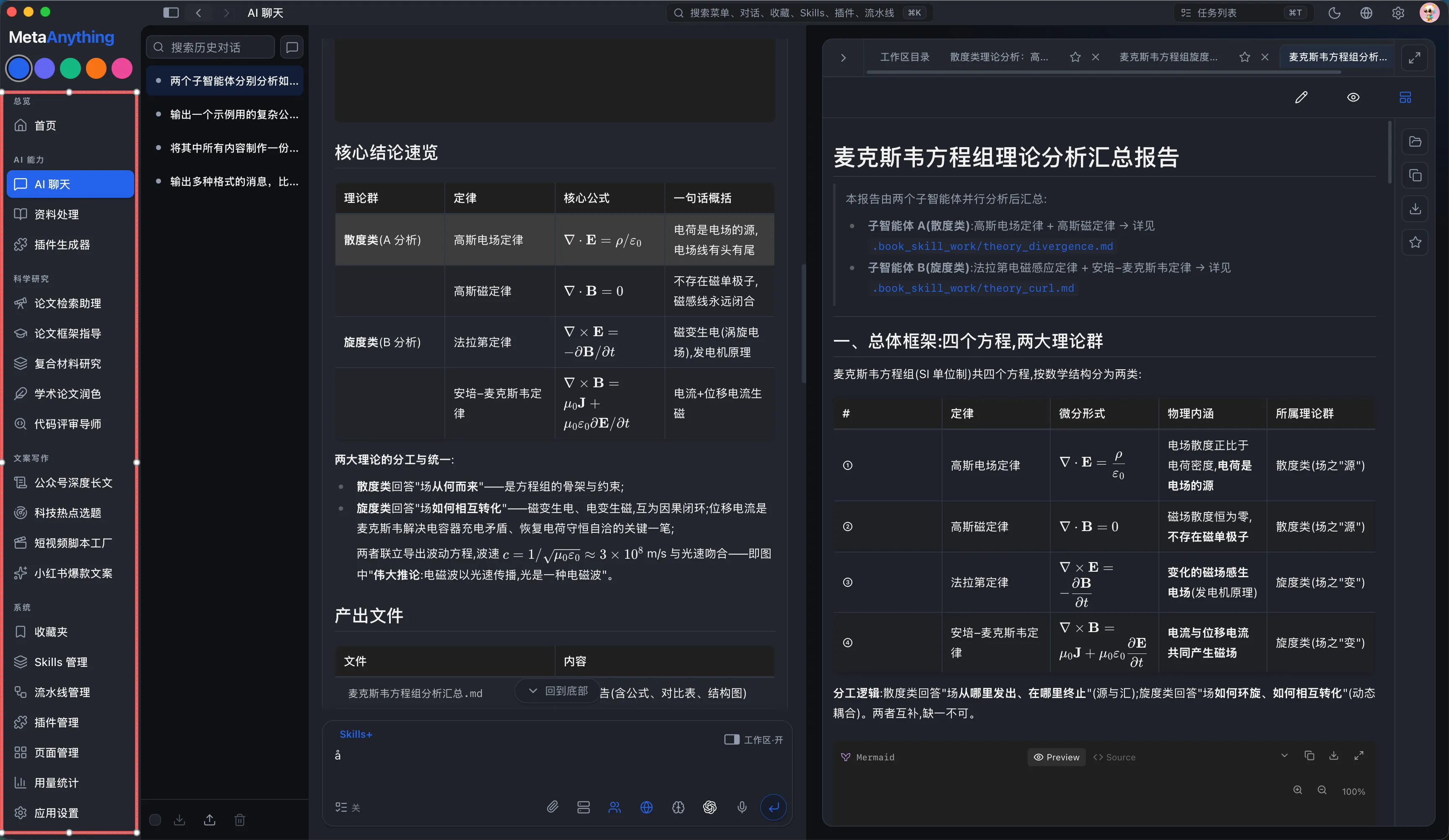This screenshot has width=1449, height=840.
Task: Close the 散度类理论分析 tab
Action: (1096, 57)
